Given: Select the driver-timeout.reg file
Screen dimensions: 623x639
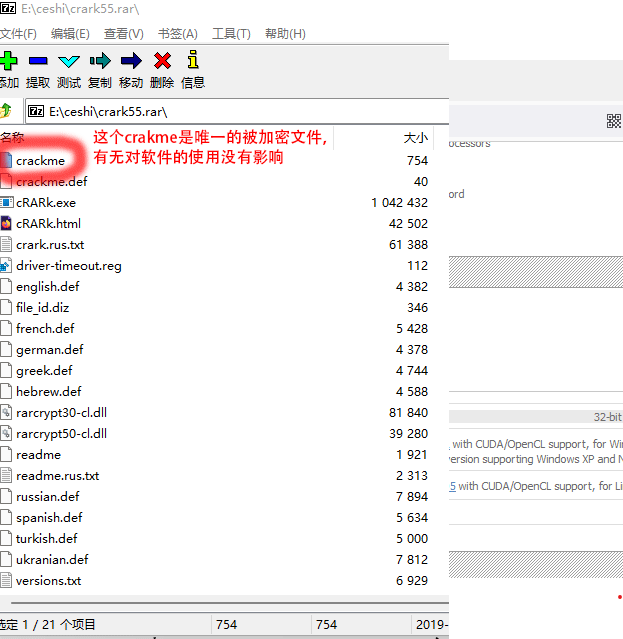Looking at the screenshot, I should (68, 266).
